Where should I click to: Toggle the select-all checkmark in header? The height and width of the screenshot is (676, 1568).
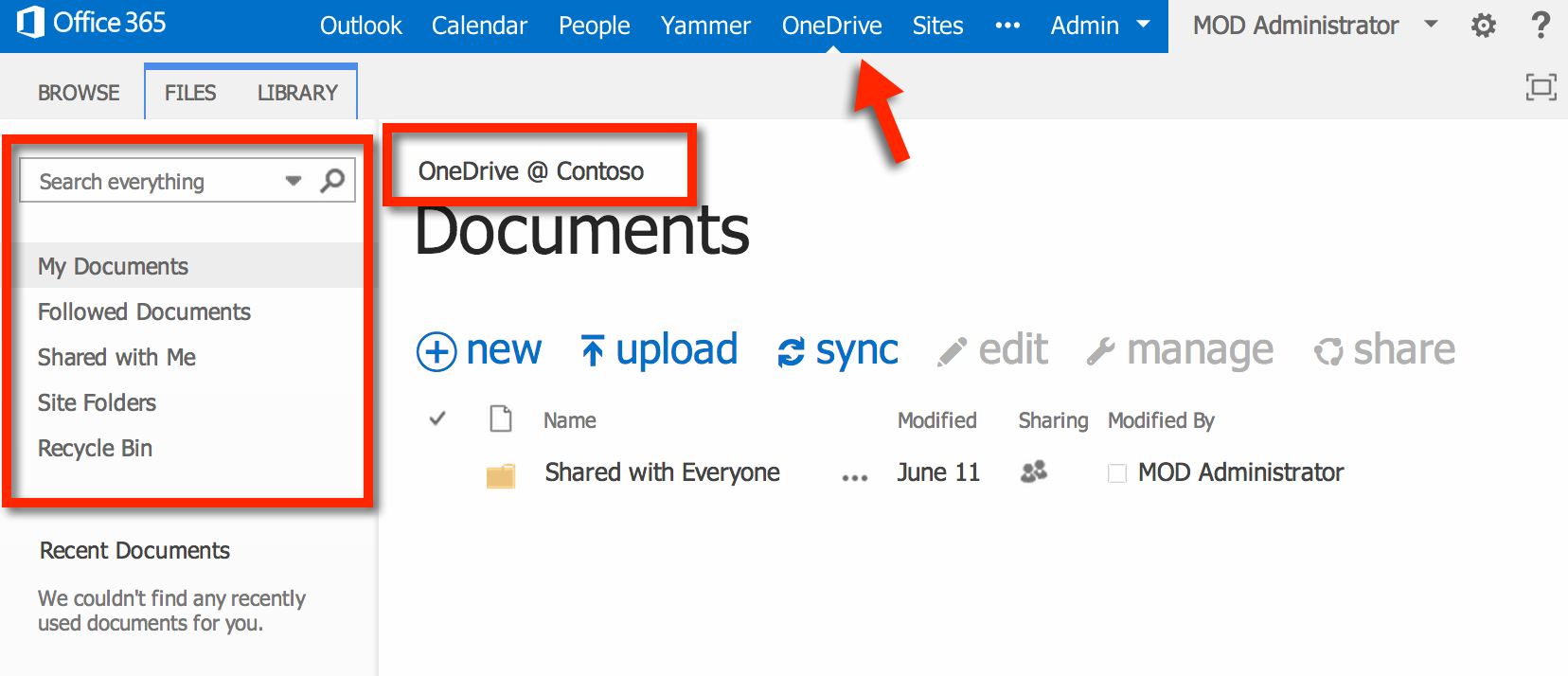click(437, 418)
